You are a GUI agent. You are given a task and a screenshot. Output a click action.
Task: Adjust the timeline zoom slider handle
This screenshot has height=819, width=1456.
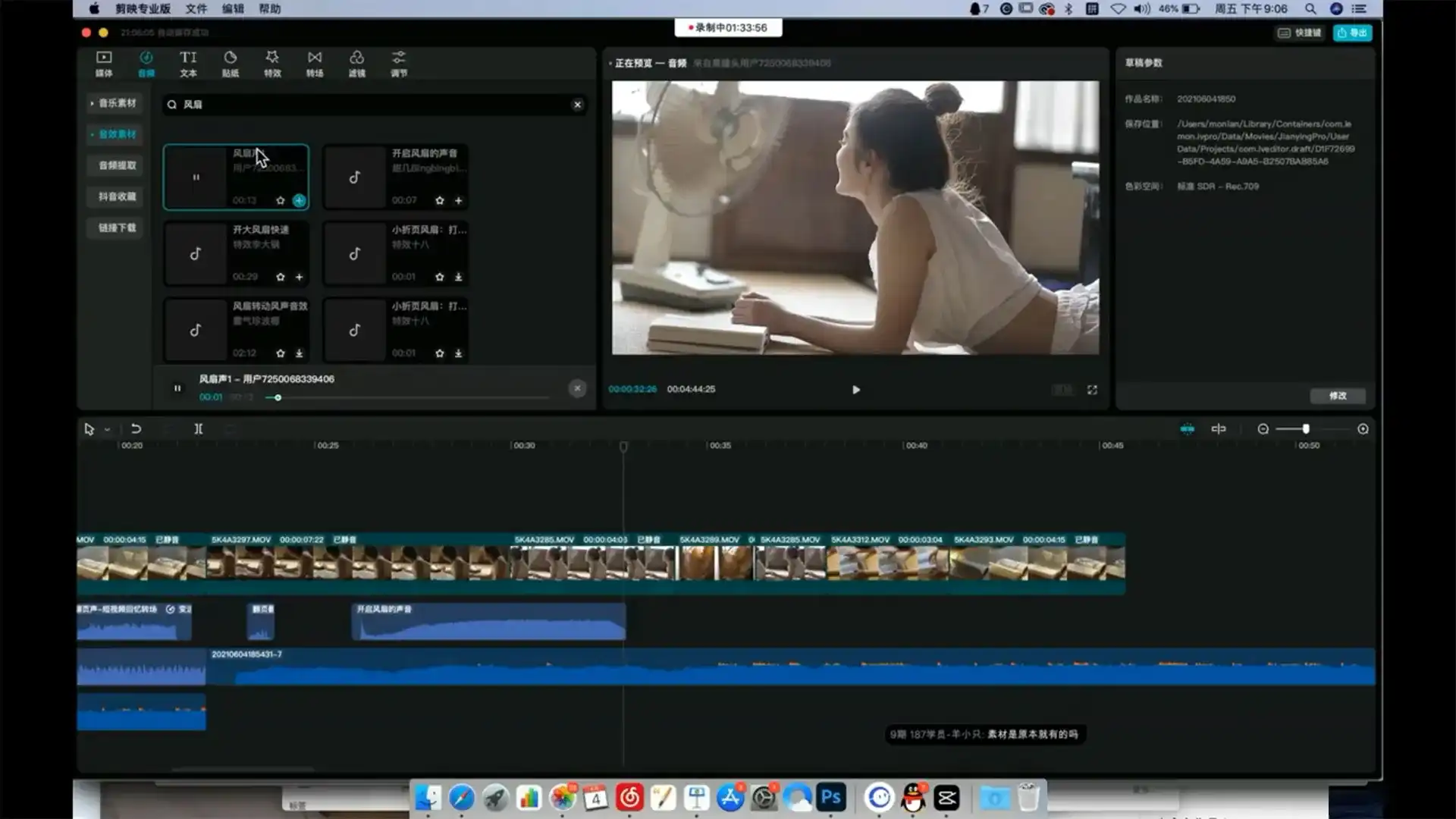click(1306, 429)
